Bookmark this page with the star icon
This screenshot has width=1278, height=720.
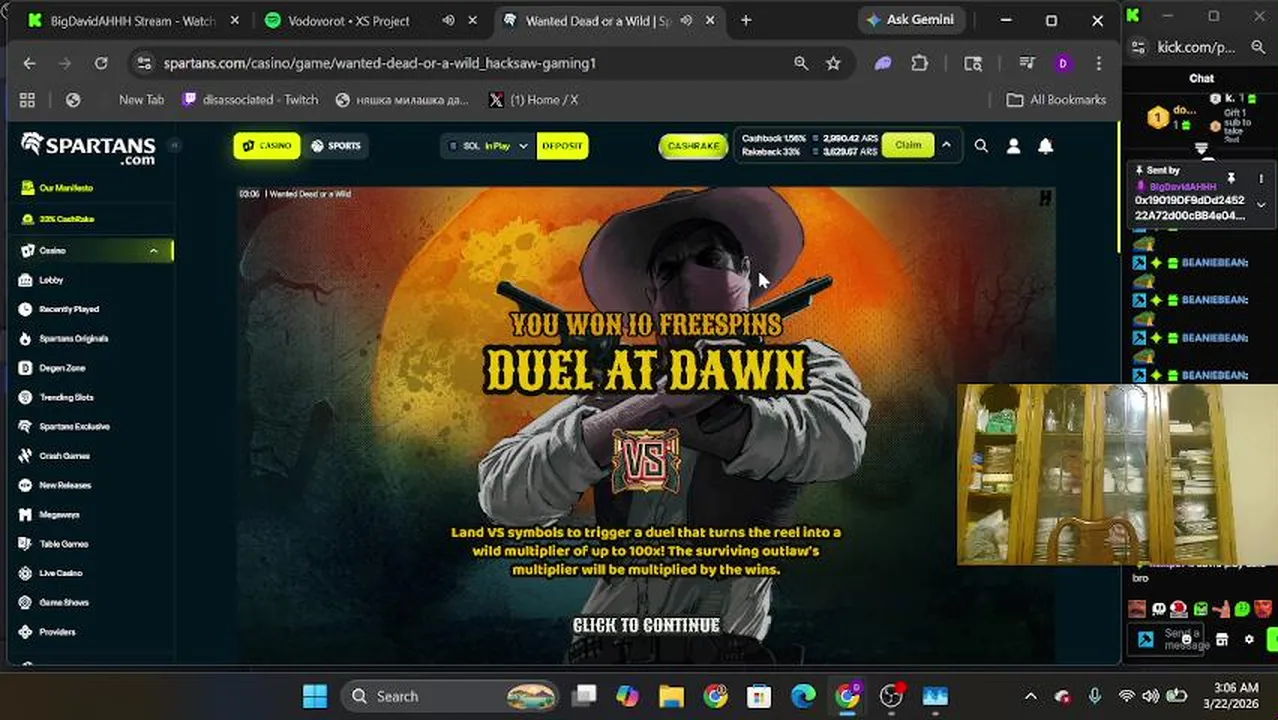833,63
